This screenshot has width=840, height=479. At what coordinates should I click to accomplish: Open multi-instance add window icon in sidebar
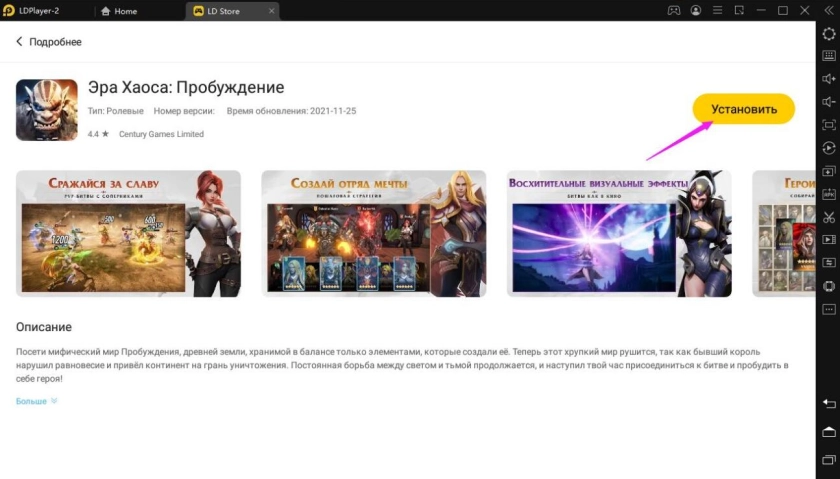[x=829, y=171]
